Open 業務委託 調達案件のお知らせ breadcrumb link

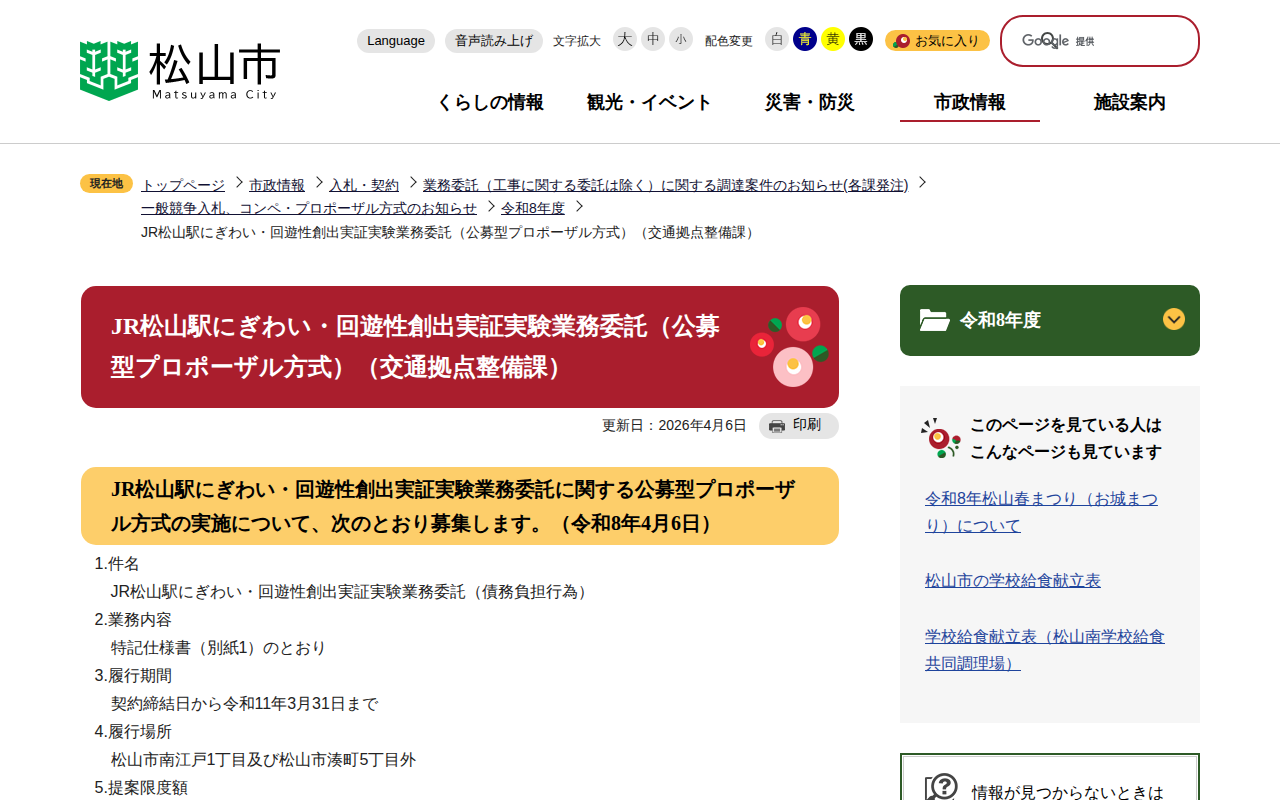coord(666,185)
